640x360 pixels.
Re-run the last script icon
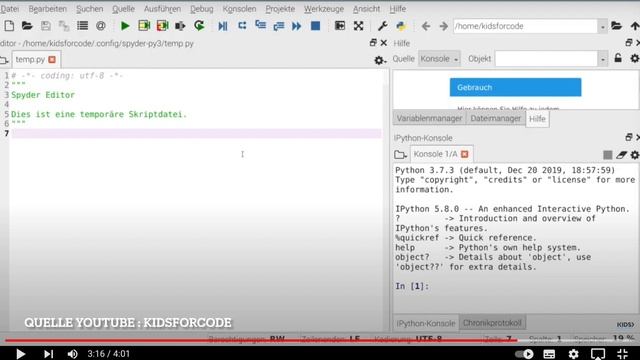tap(199, 26)
